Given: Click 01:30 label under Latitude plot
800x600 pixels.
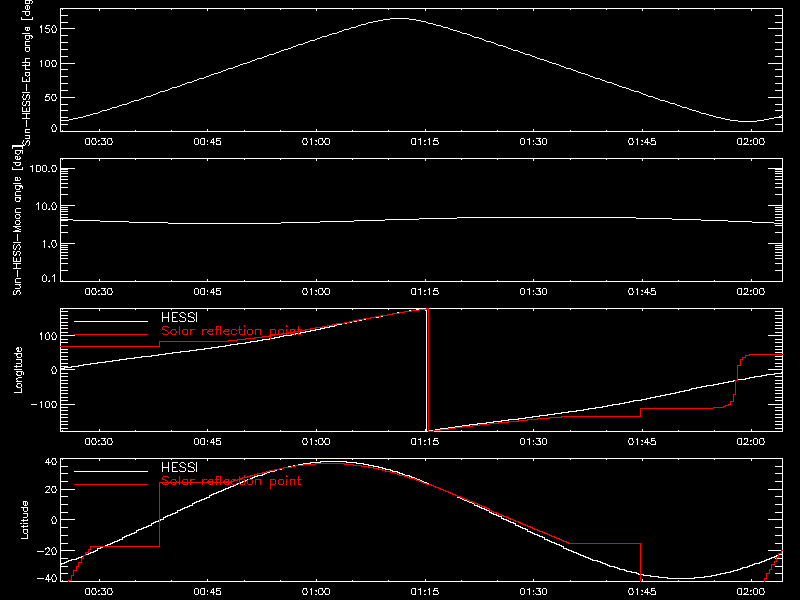Looking at the screenshot, I should (533, 592).
